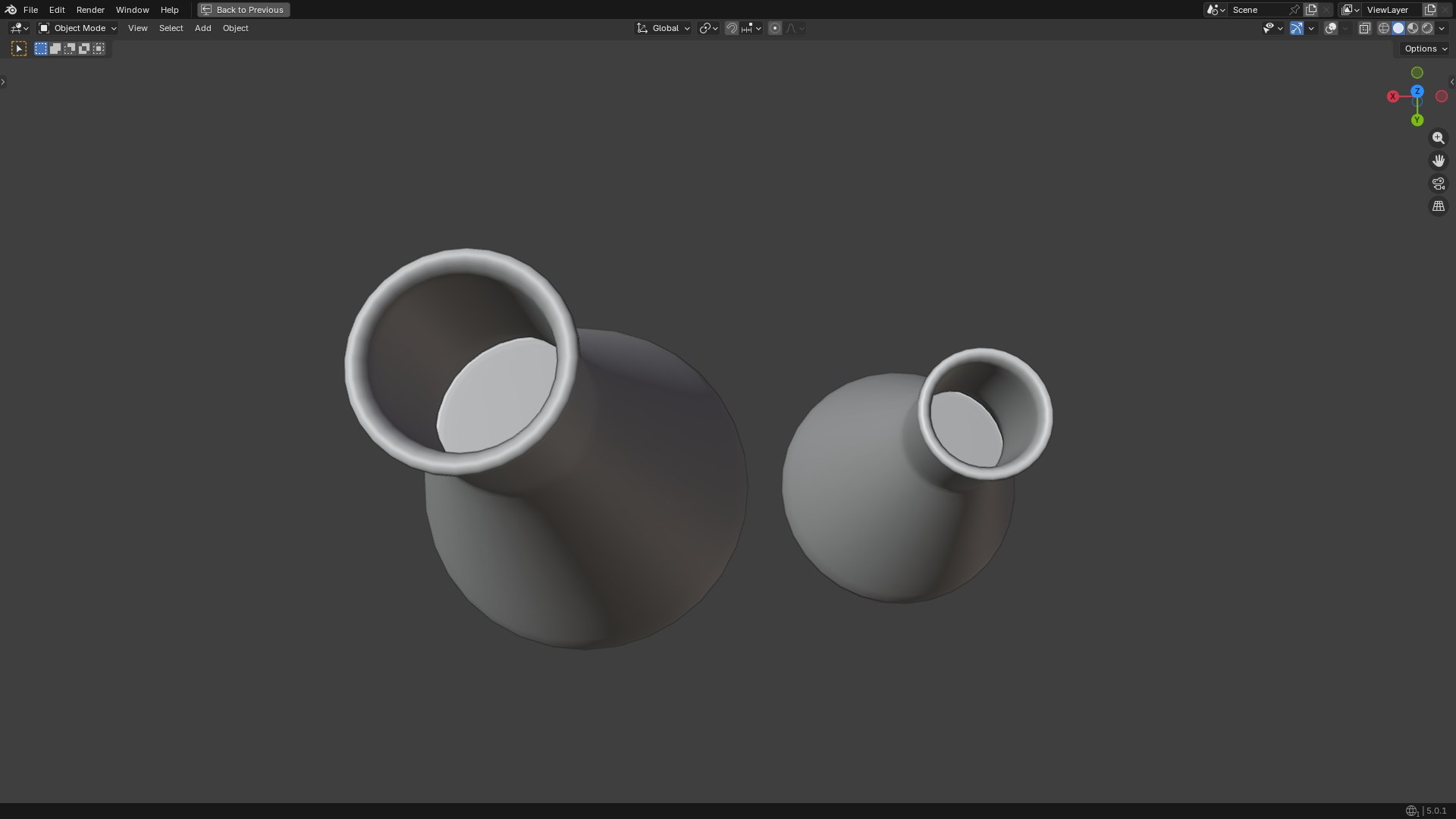Toggle the snap magnet
The height and width of the screenshot is (819, 1456).
732,28
